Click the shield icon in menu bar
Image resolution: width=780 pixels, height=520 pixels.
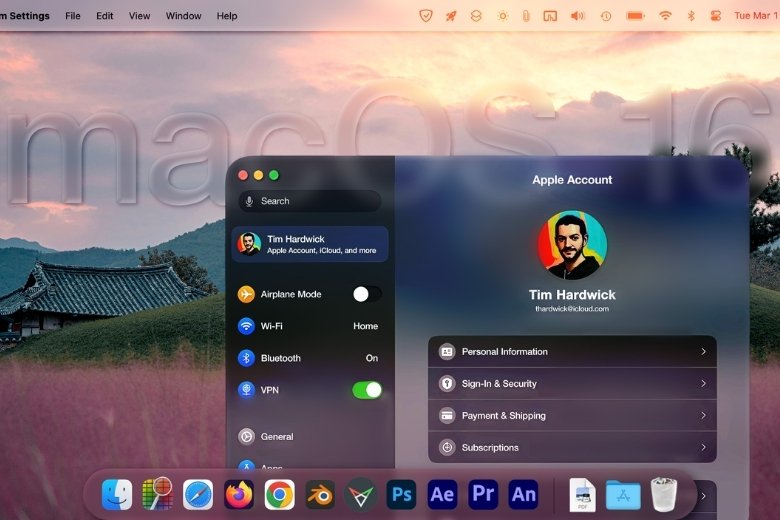click(425, 16)
